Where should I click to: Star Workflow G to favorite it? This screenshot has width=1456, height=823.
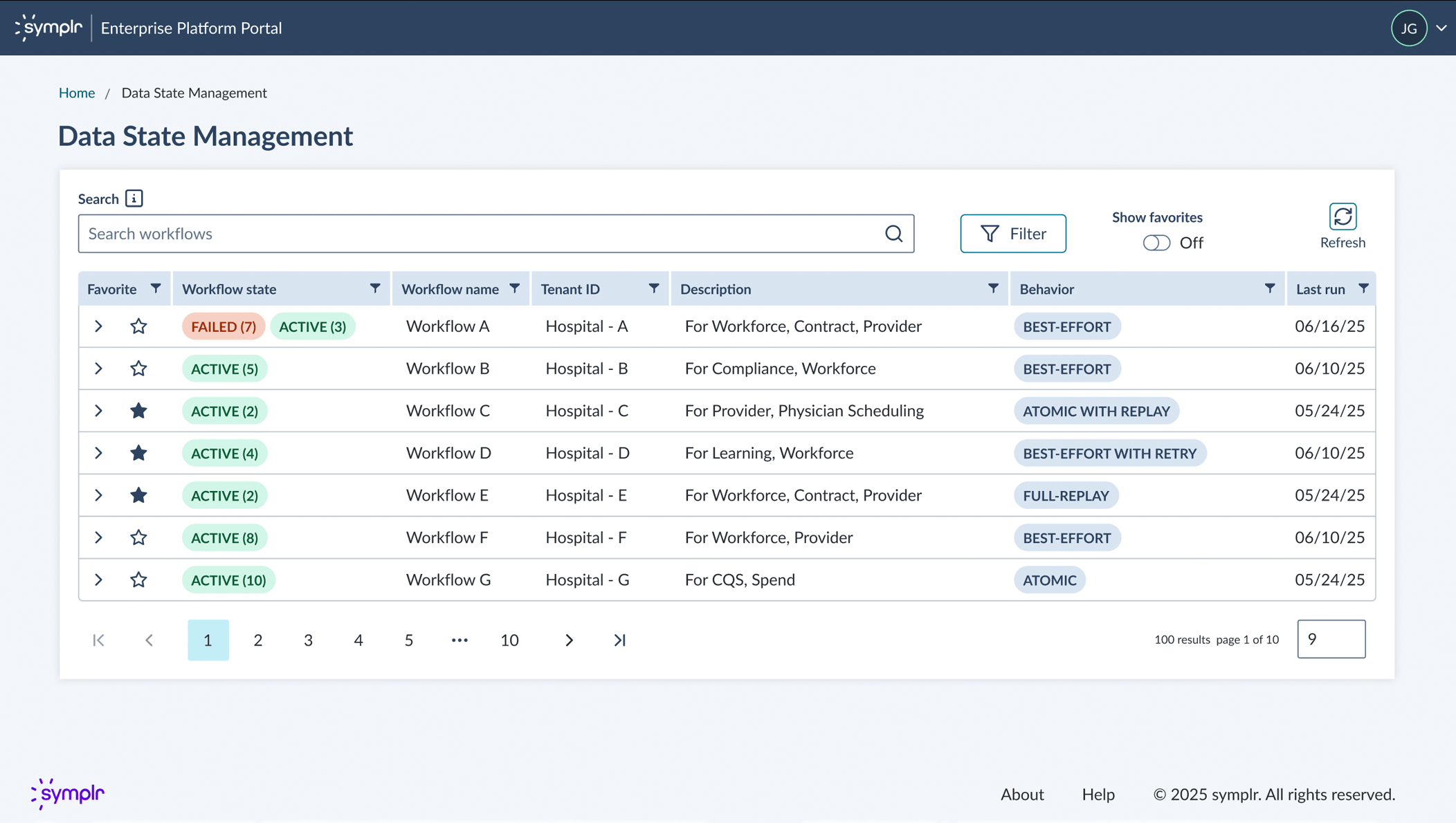point(138,580)
